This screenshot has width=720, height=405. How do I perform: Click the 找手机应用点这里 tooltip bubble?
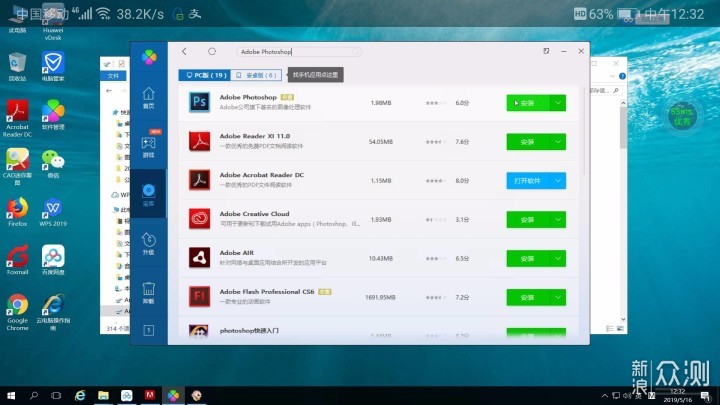click(315, 75)
